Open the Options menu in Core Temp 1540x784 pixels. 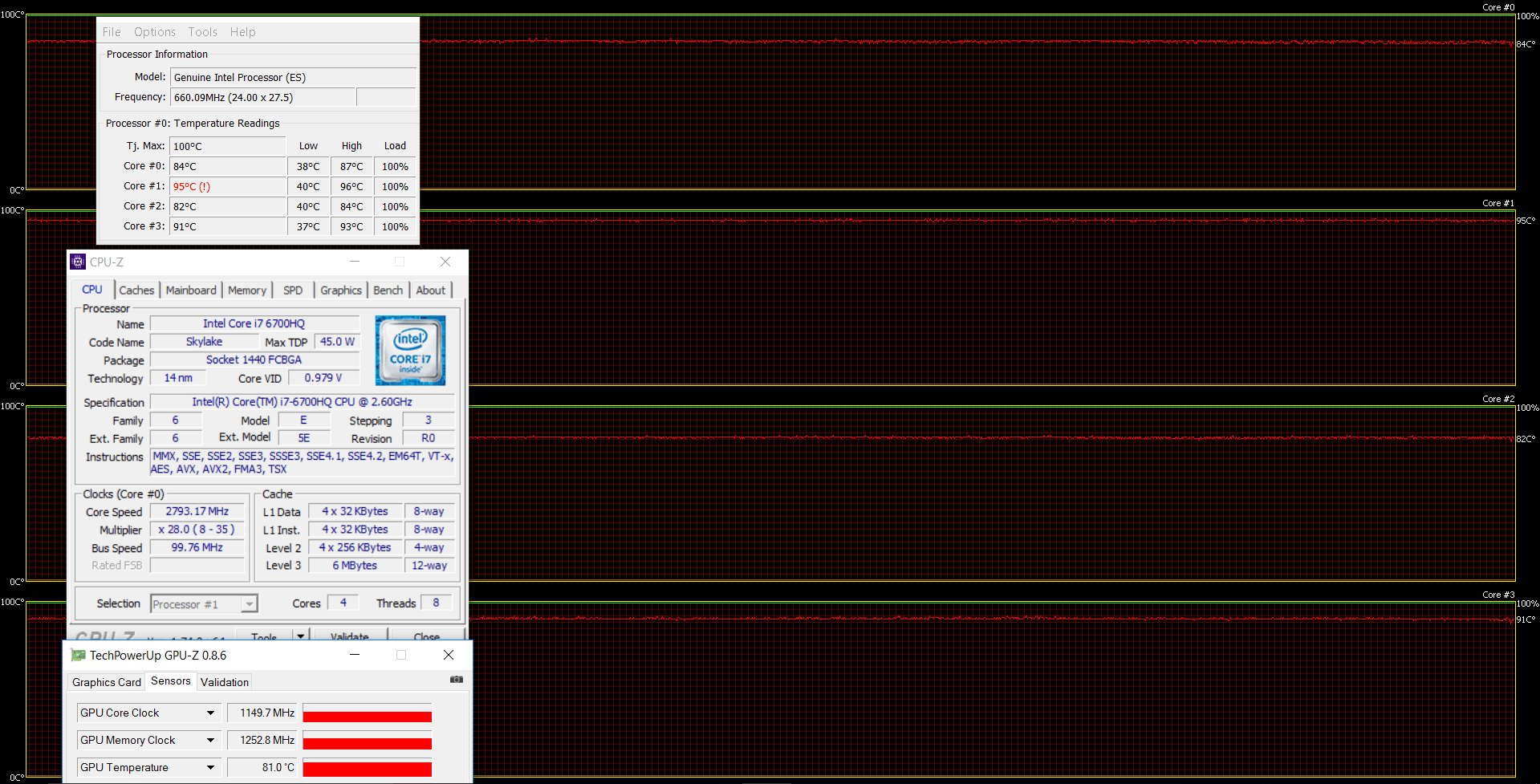(155, 32)
